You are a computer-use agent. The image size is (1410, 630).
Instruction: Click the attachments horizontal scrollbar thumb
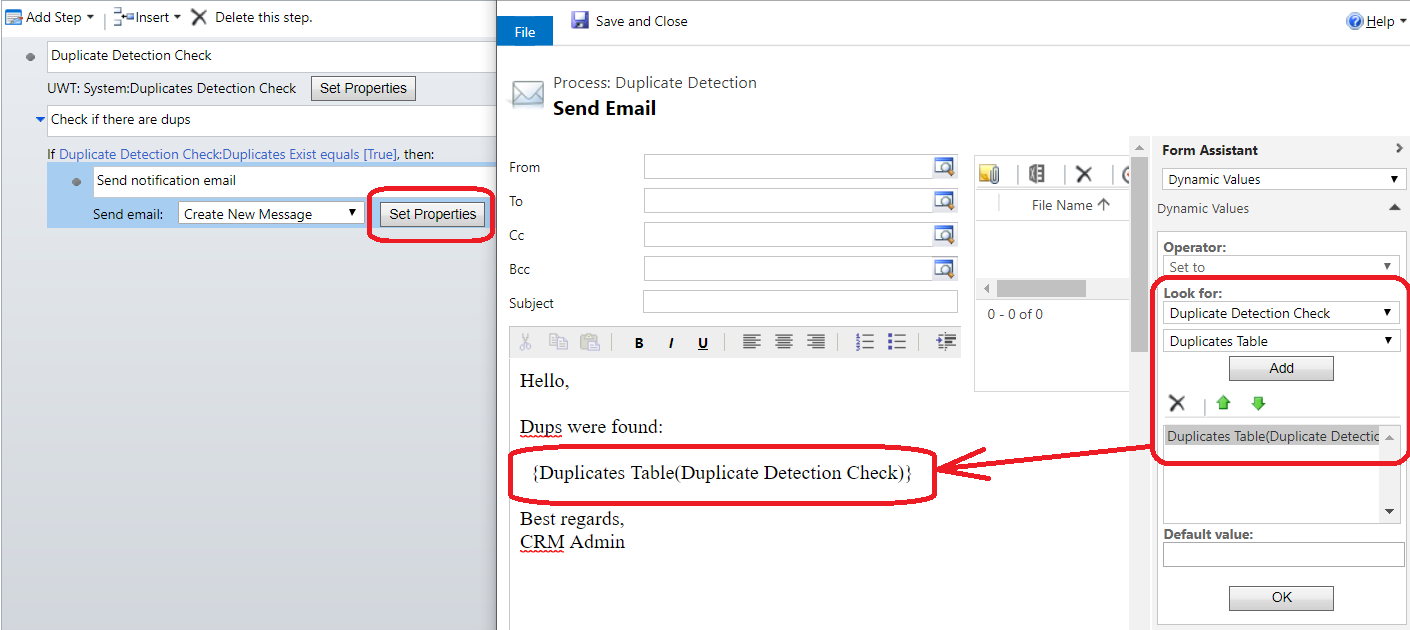coord(1041,288)
